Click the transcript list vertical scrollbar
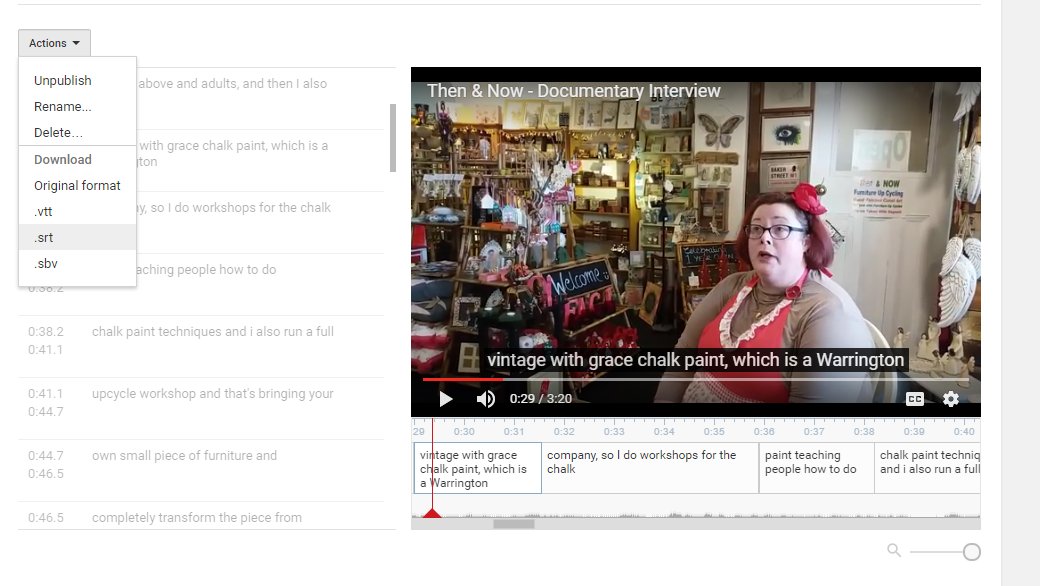This screenshot has width=1040, height=586. 393,138
